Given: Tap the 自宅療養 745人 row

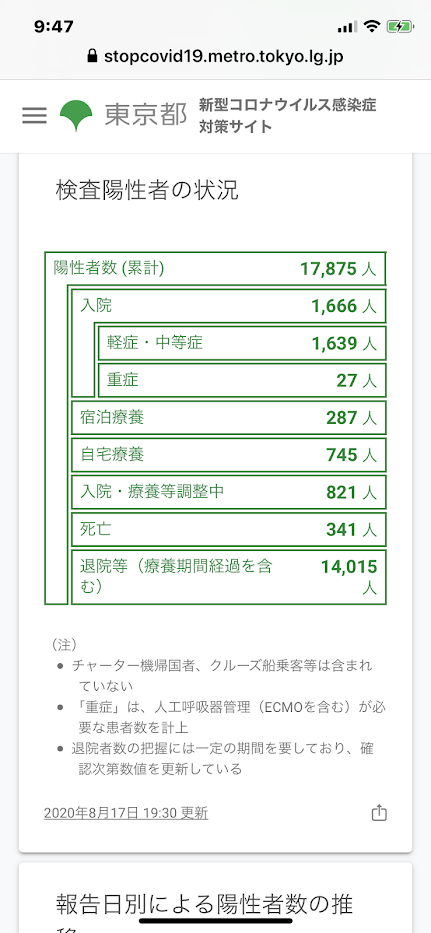Looking at the screenshot, I should 229,455.
